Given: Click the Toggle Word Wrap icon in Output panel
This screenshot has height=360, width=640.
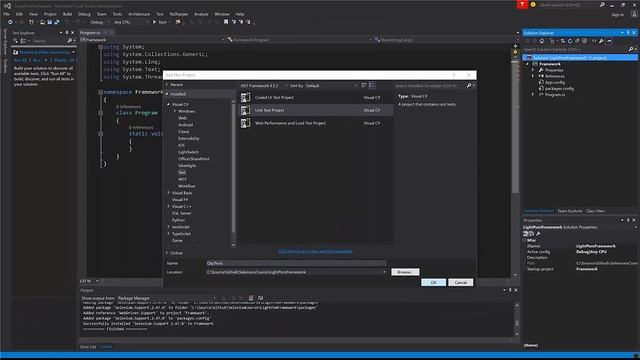Looking at the screenshot, I should 260,298.
